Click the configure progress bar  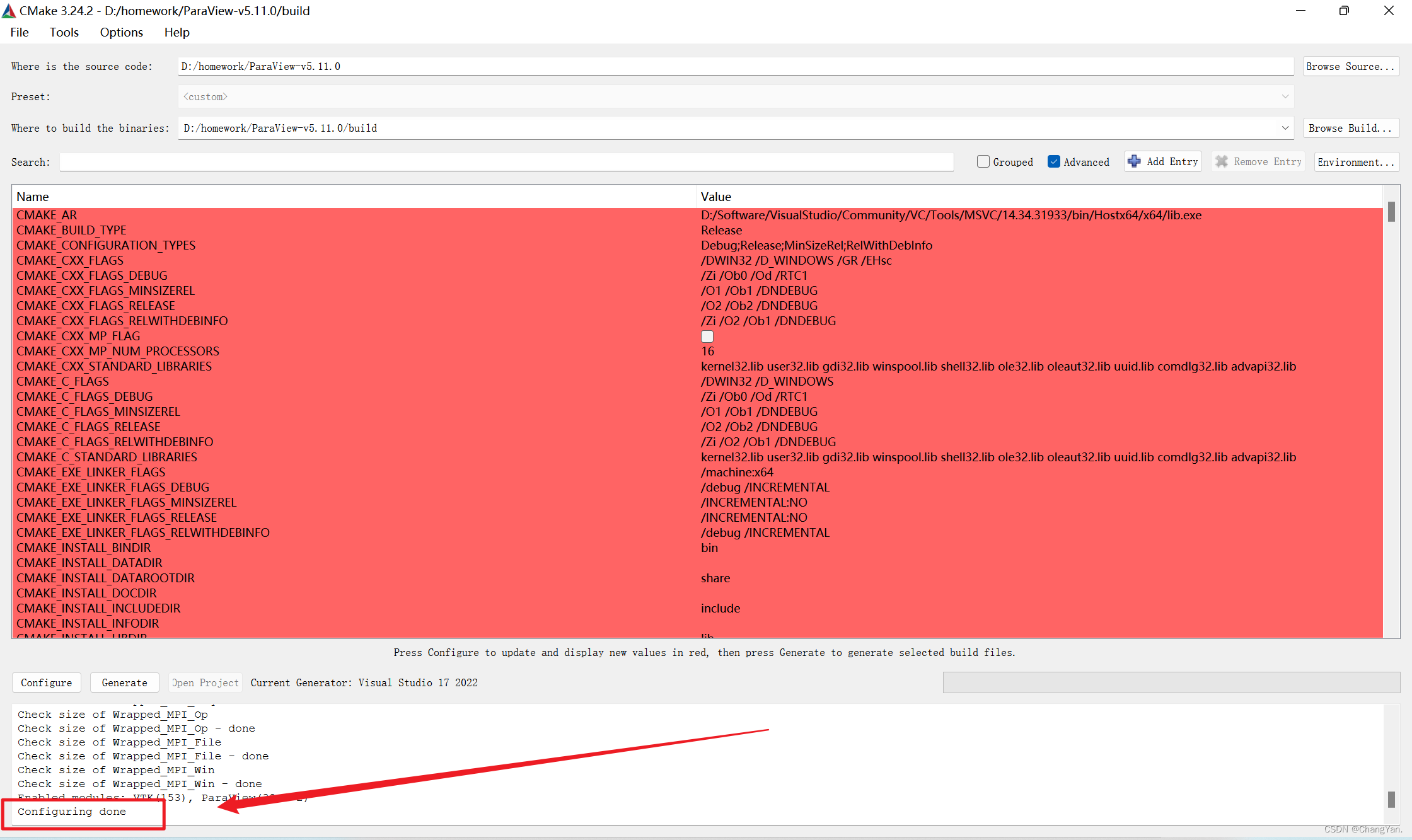pyautogui.click(x=1171, y=682)
